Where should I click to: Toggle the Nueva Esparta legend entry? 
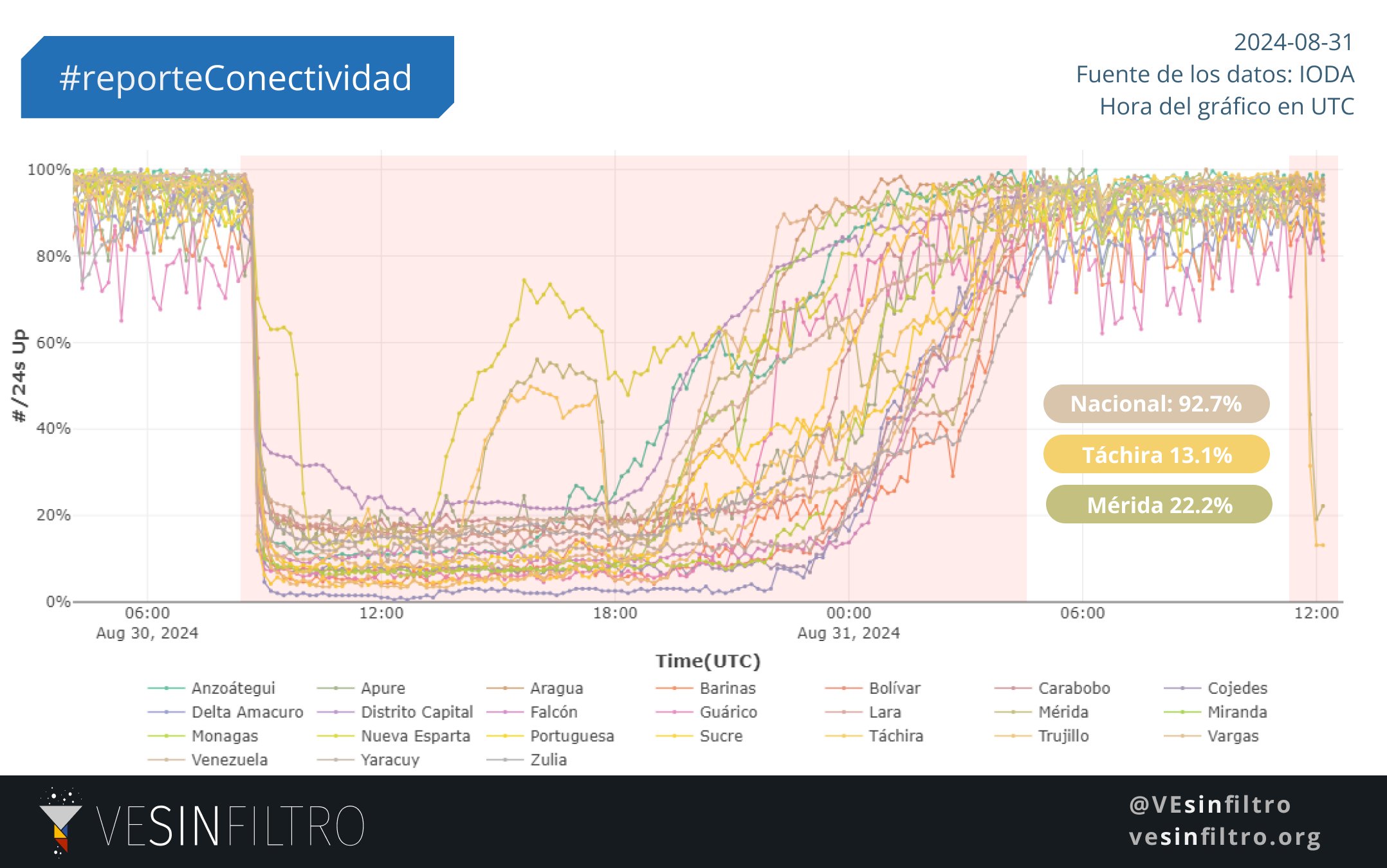[415, 736]
